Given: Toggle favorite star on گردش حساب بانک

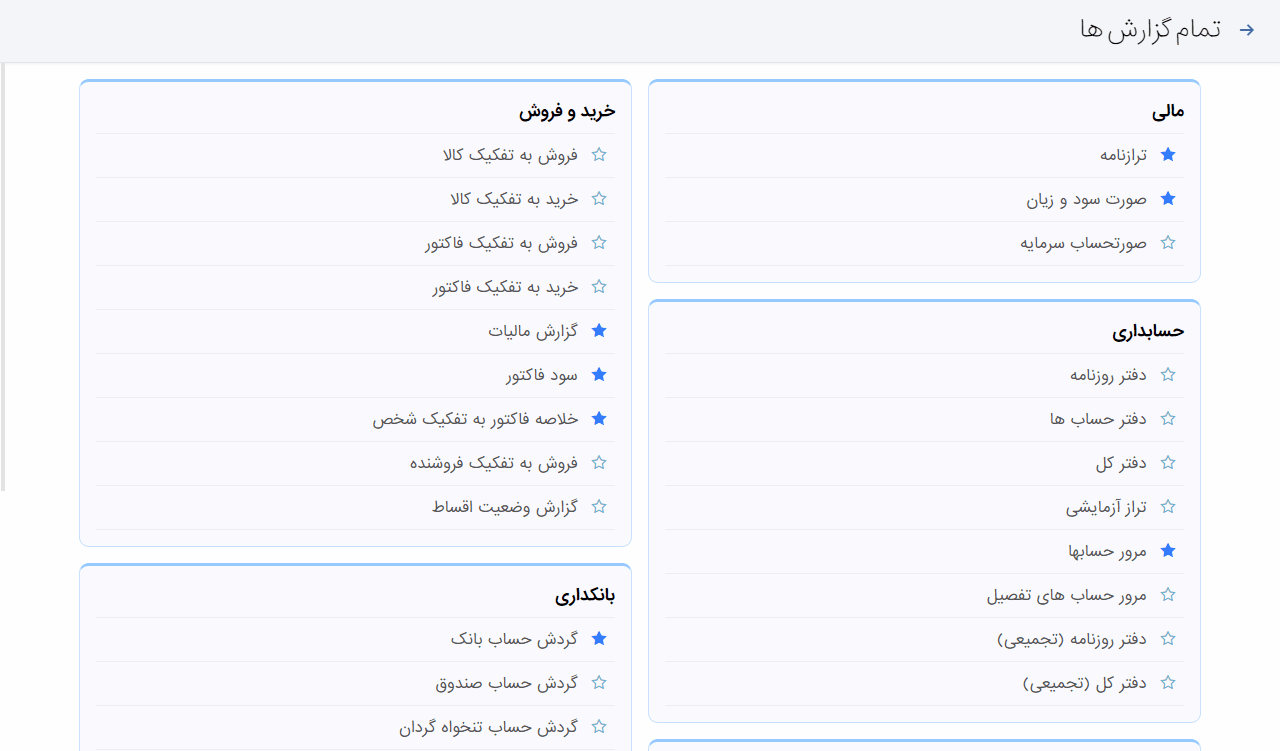Looking at the screenshot, I should (599, 639).
